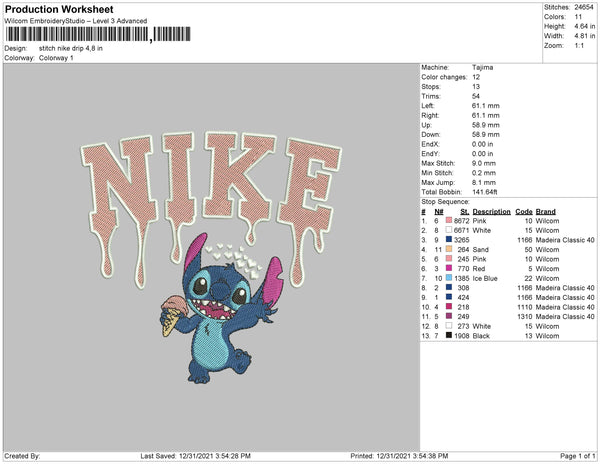Image resolution: width=600 pixels, height=464 pixels.
Task: Click the design name 'stitch nike drip 4,8 in'
Action: [x=70, y=49]
